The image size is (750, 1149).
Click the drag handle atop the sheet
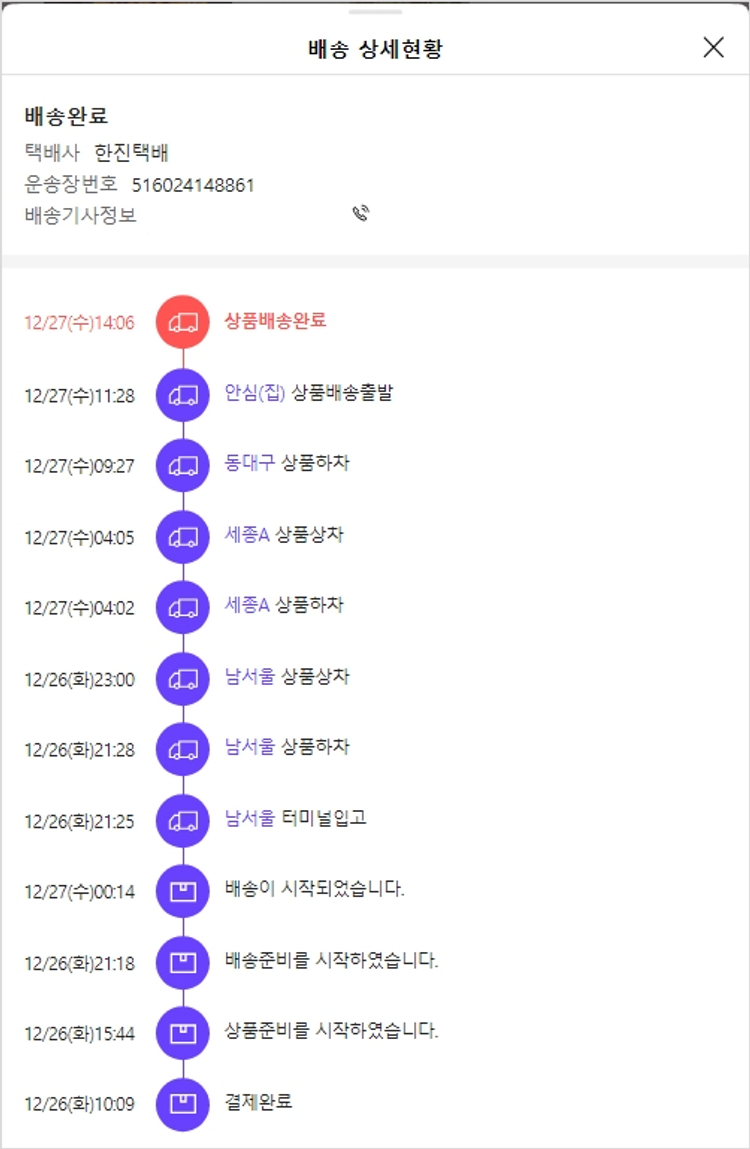[x=375, y=12]
